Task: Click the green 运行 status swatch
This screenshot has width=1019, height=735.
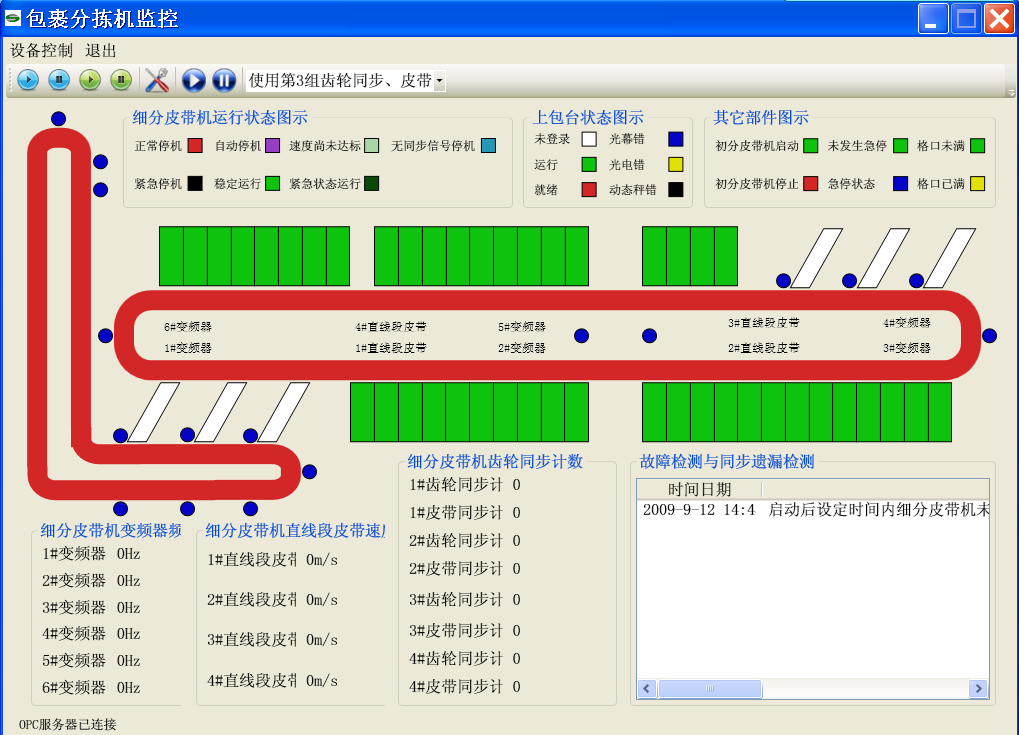Action: [589, 164]
